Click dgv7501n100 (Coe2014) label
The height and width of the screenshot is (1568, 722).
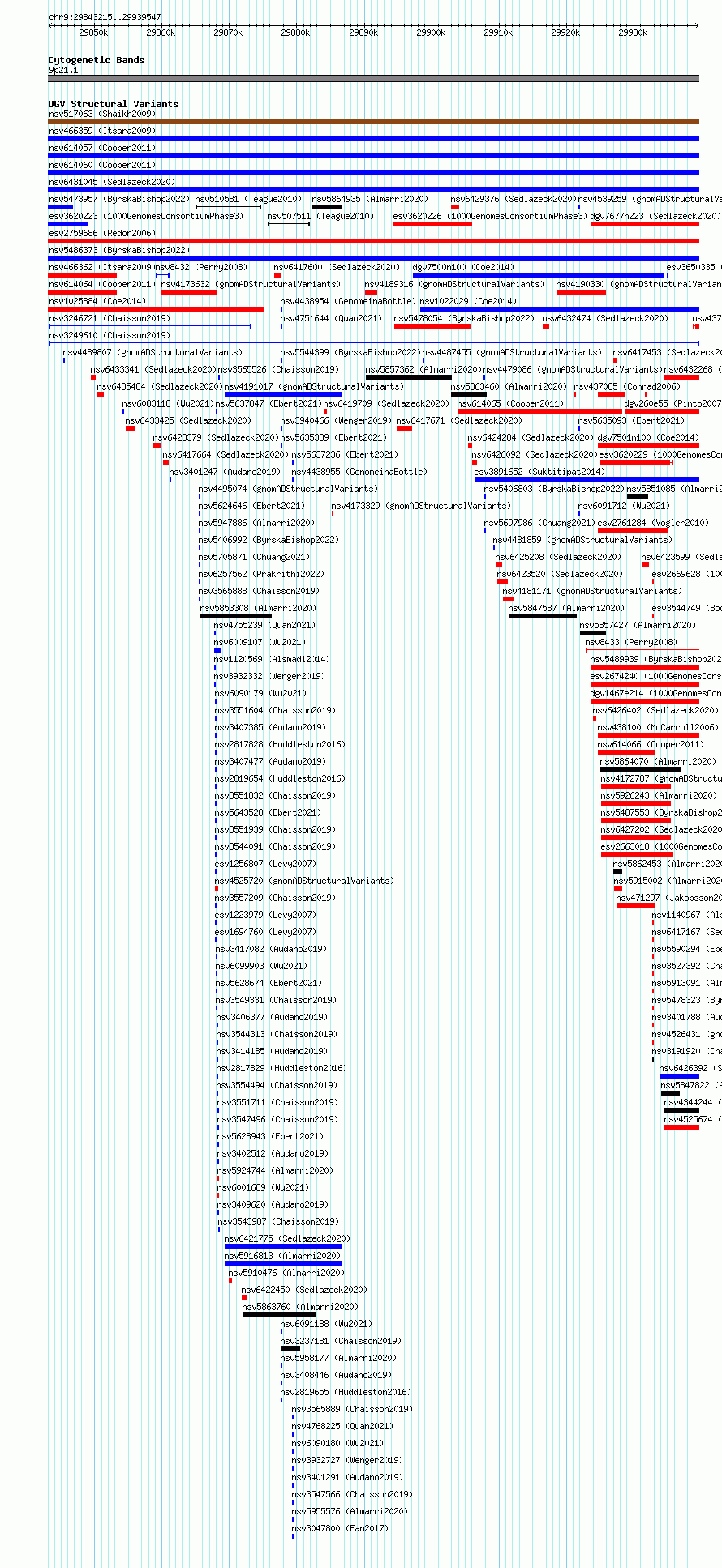(649, 437)
